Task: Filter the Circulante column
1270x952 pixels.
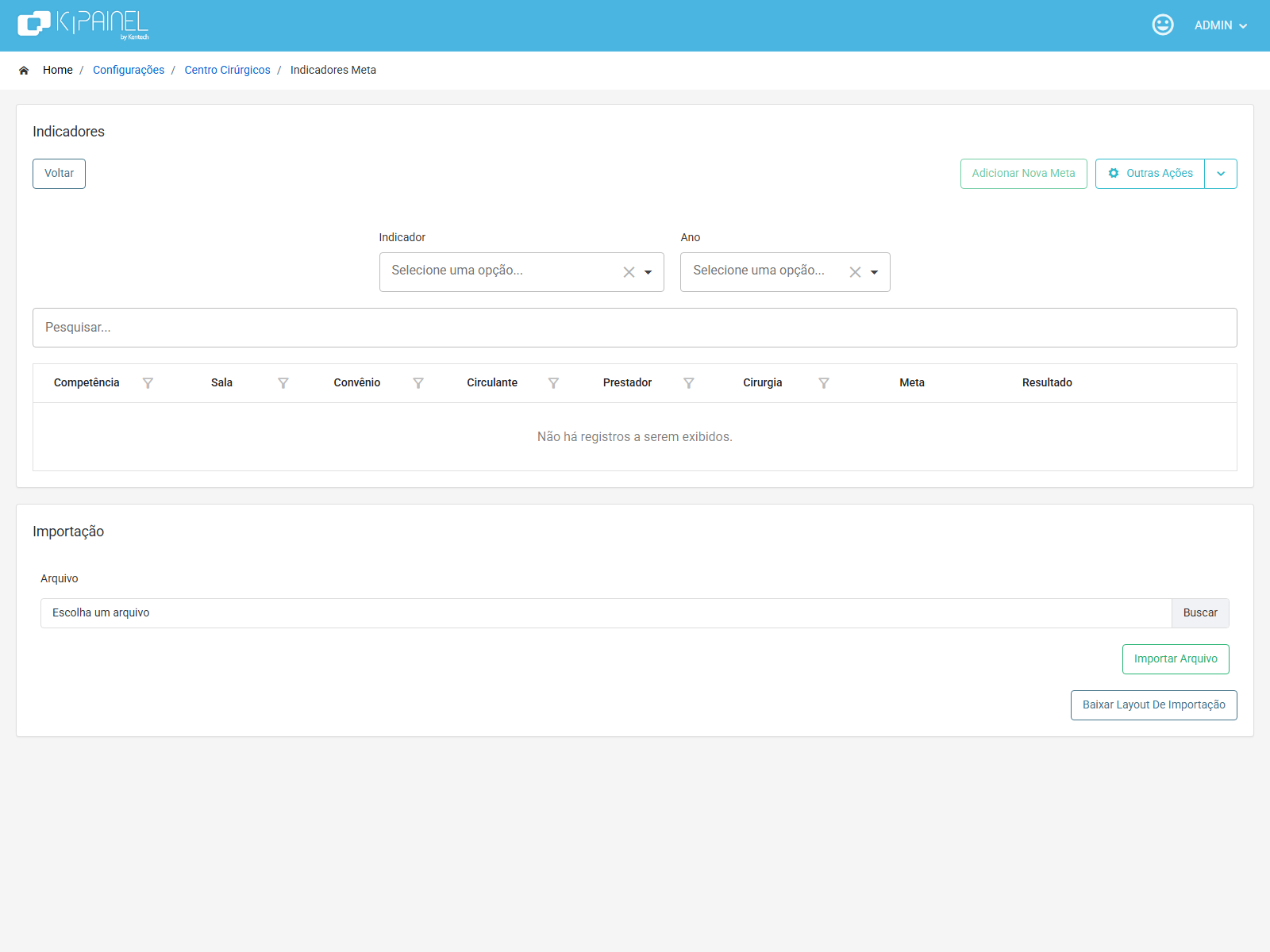Action: click(x=553, y=383)
